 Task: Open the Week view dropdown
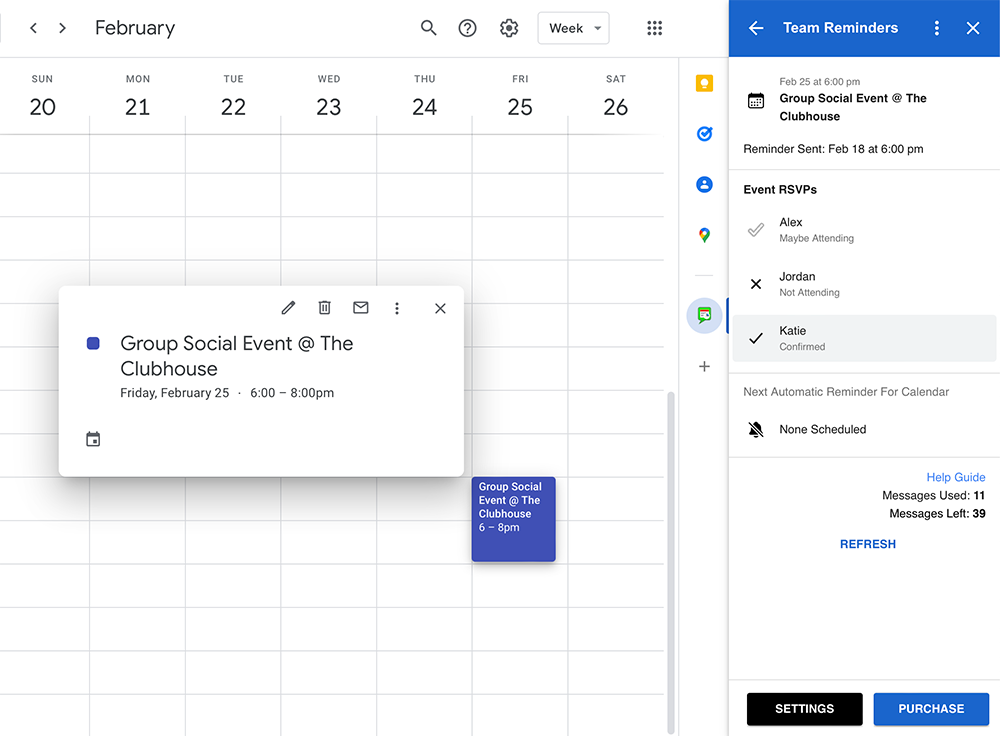pyautogui.click(x=573, y=28)
